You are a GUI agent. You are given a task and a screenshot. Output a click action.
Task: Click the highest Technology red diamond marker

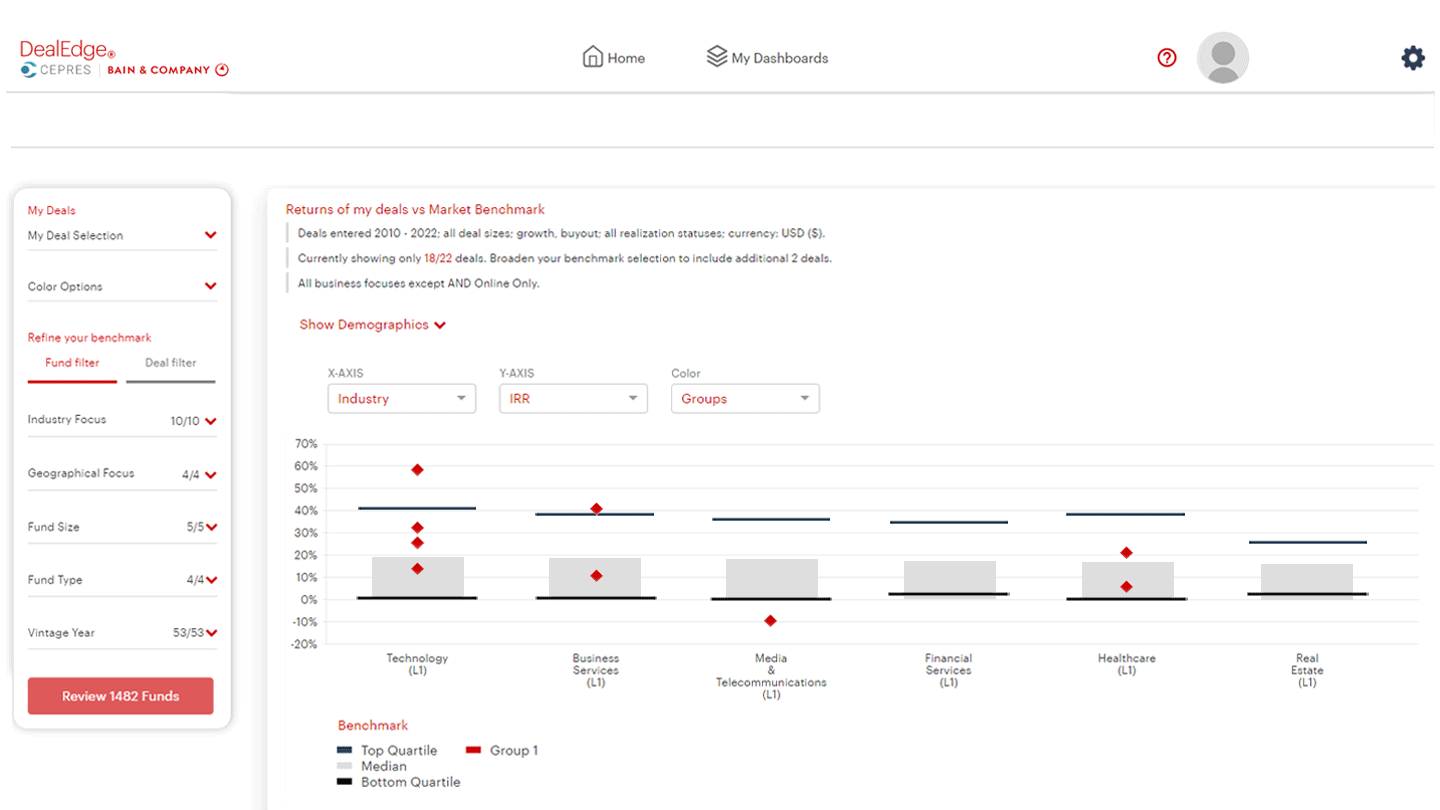[417, 470]
